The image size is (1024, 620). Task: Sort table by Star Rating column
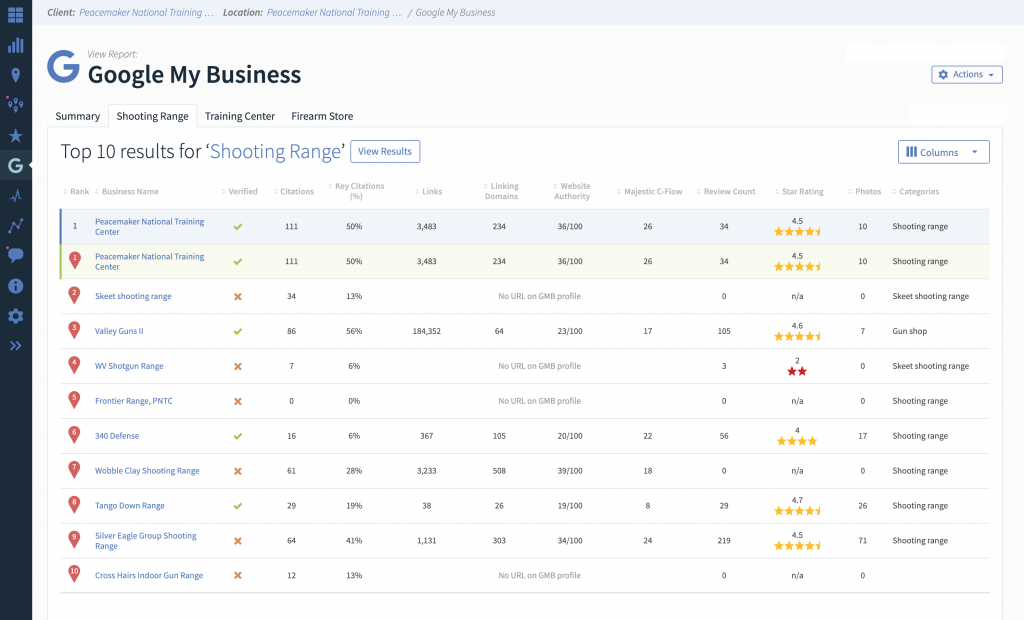click(799, 191)
